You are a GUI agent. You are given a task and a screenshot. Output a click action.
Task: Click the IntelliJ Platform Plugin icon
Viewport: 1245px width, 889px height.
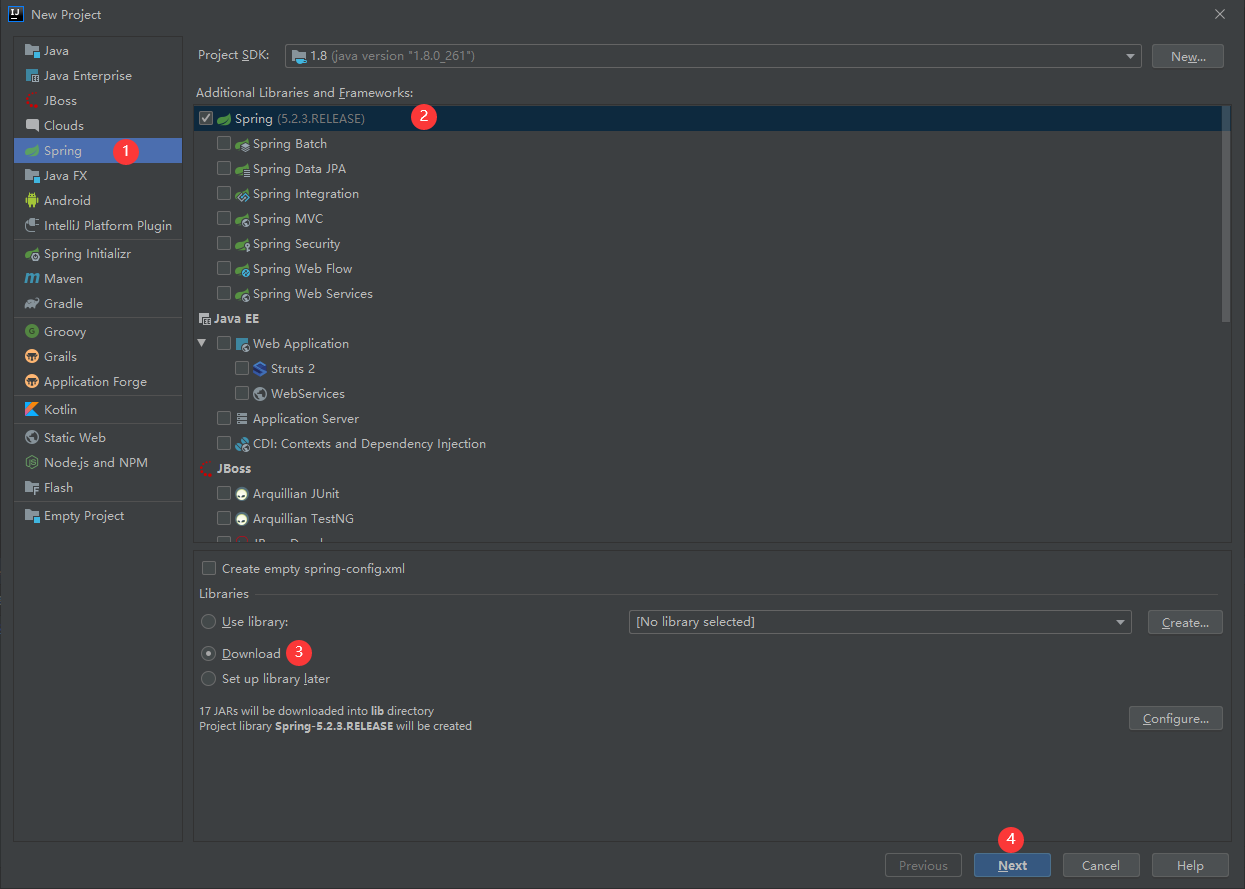click(32, 225)
